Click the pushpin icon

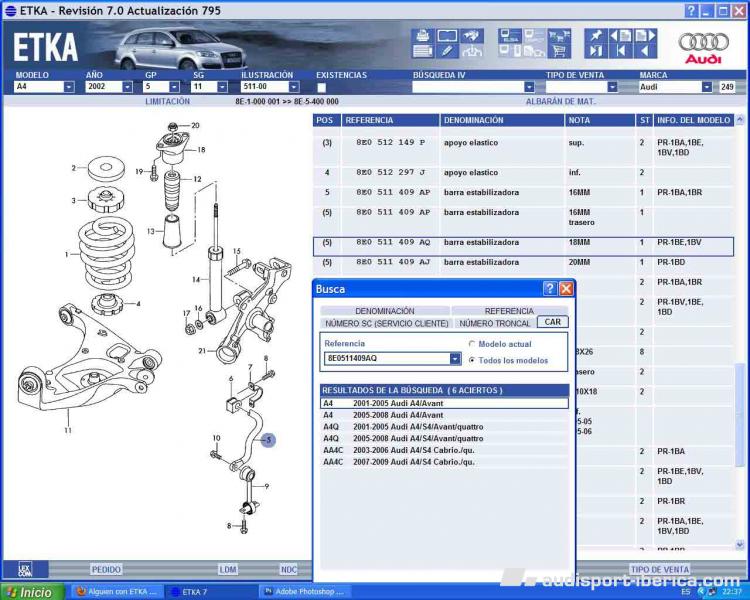(x=596, y=35)
